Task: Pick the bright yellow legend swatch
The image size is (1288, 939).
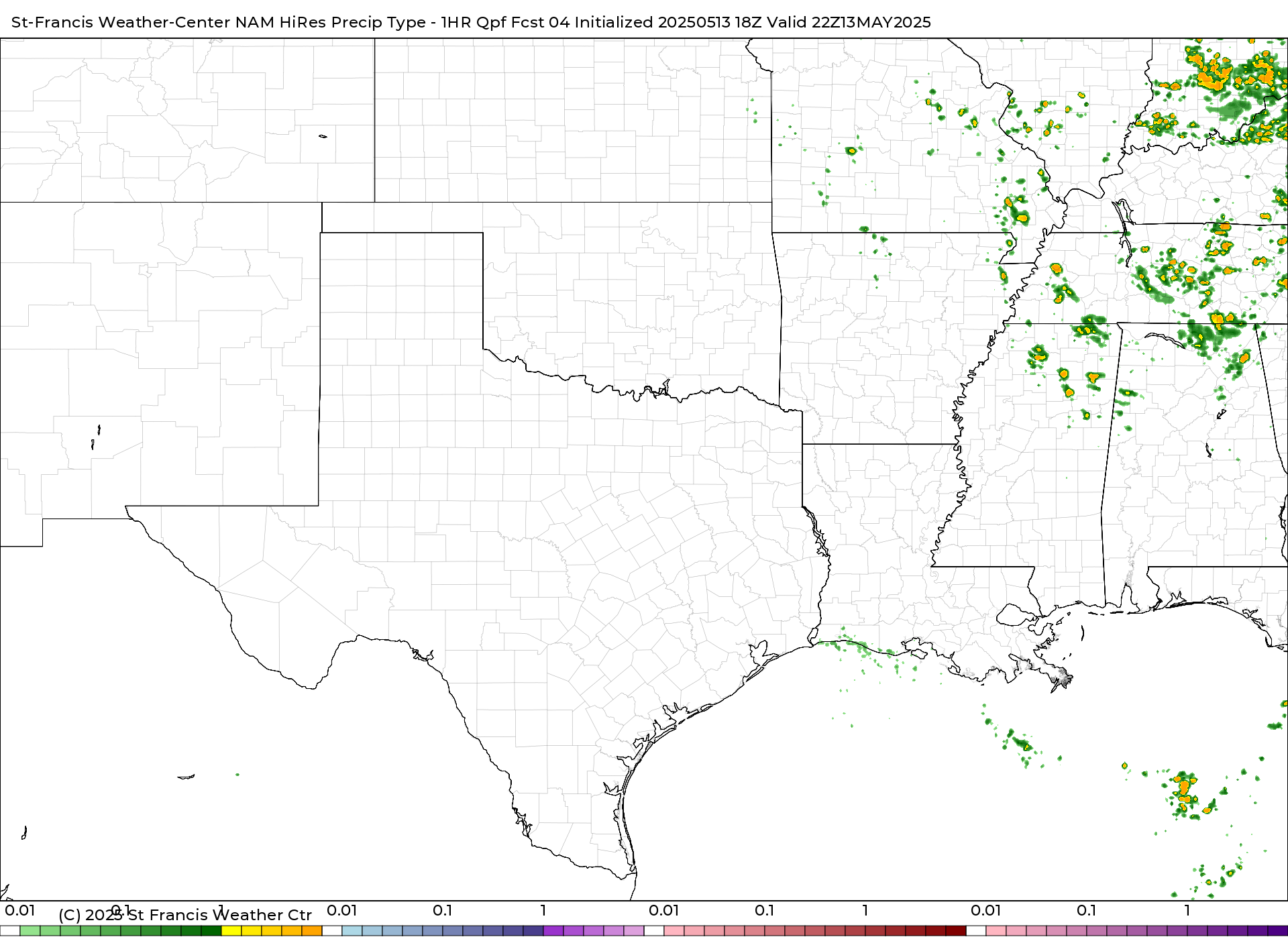Action: (231, 931)
